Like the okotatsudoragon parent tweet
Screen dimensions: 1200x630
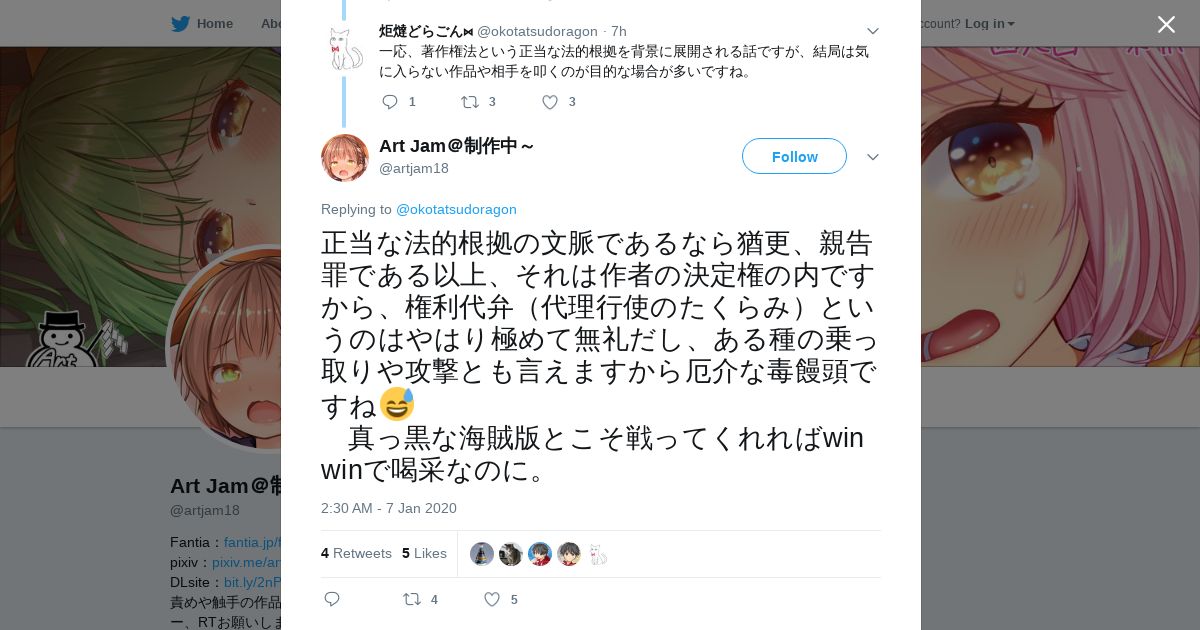(550, 101)
